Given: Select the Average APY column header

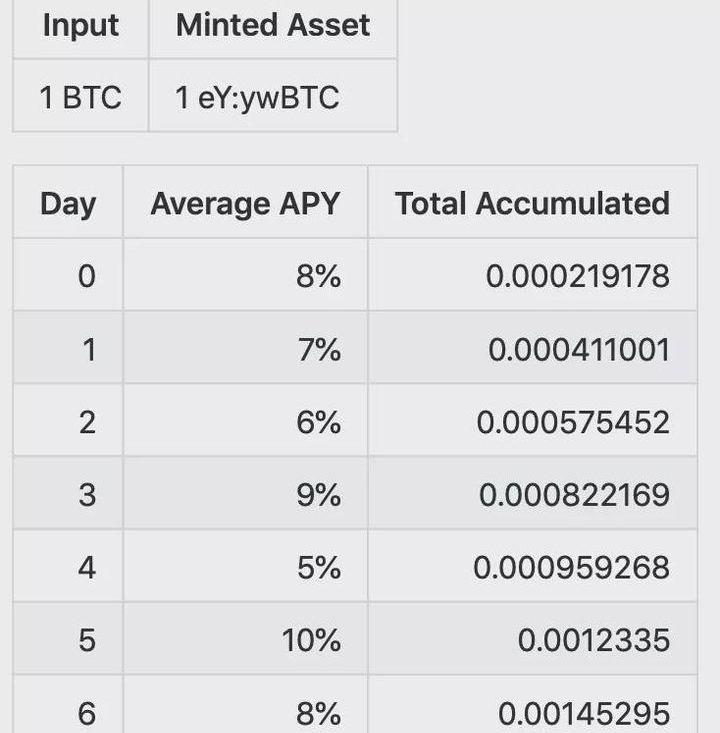Looking at the screenshot, I should 245,203.
